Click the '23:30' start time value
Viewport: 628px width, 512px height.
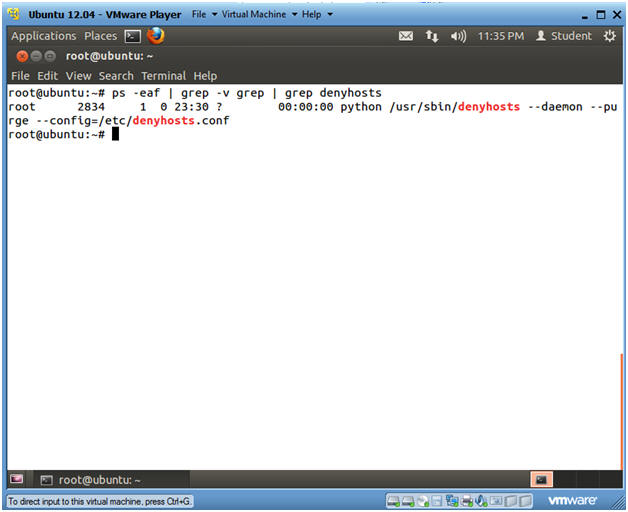[x=191, y=107]
